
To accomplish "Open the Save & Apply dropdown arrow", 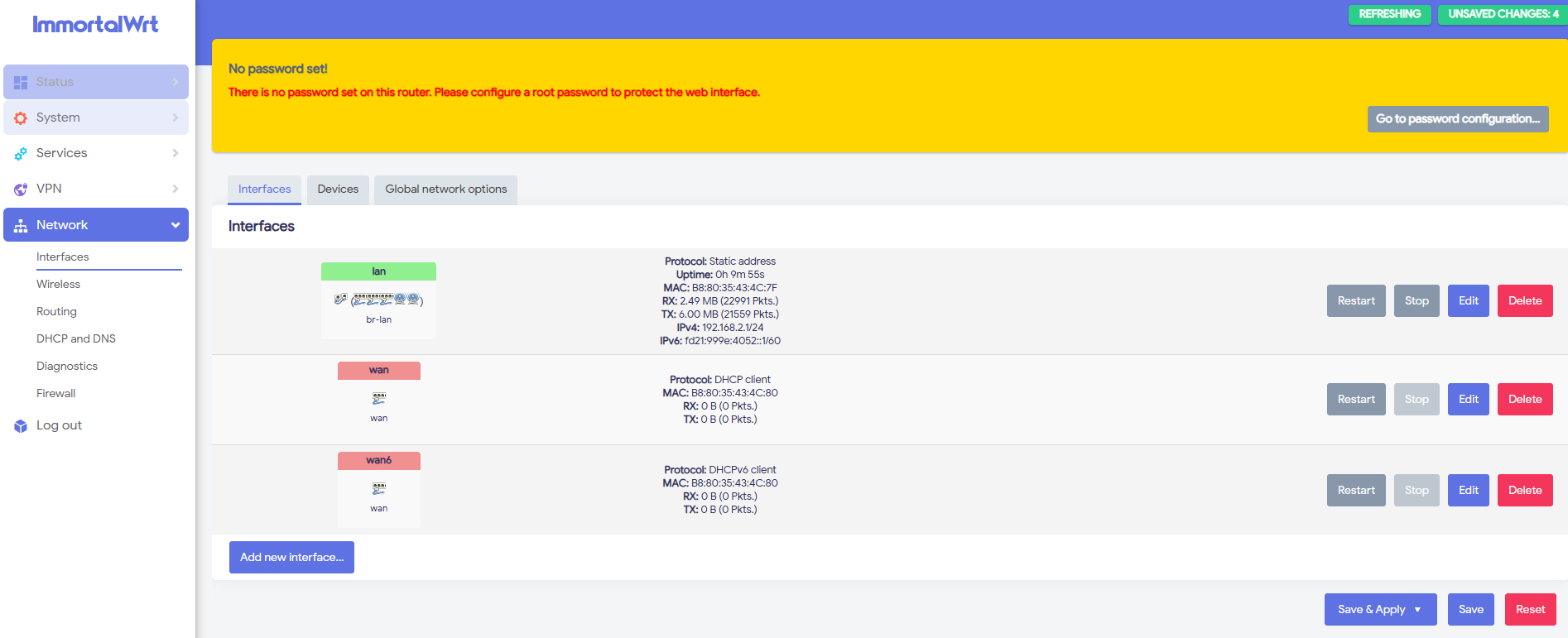I will click(x=1417, y=610).
